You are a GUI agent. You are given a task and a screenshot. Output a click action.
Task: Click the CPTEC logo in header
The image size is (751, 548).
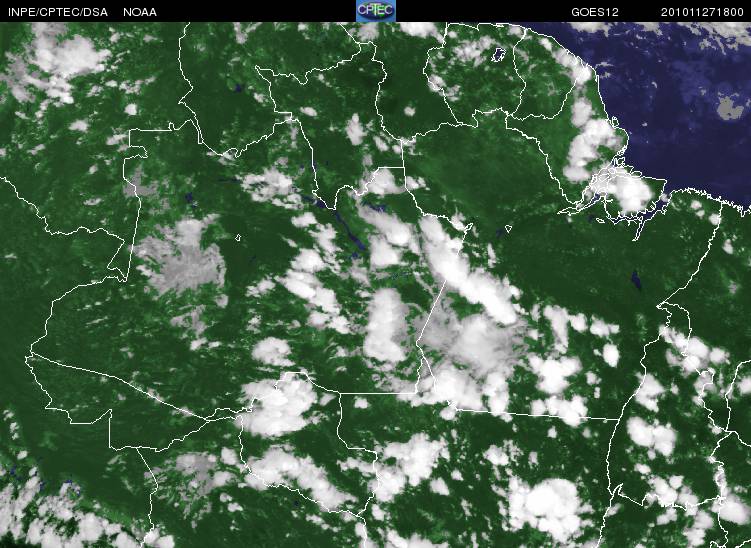click(376, 11)
